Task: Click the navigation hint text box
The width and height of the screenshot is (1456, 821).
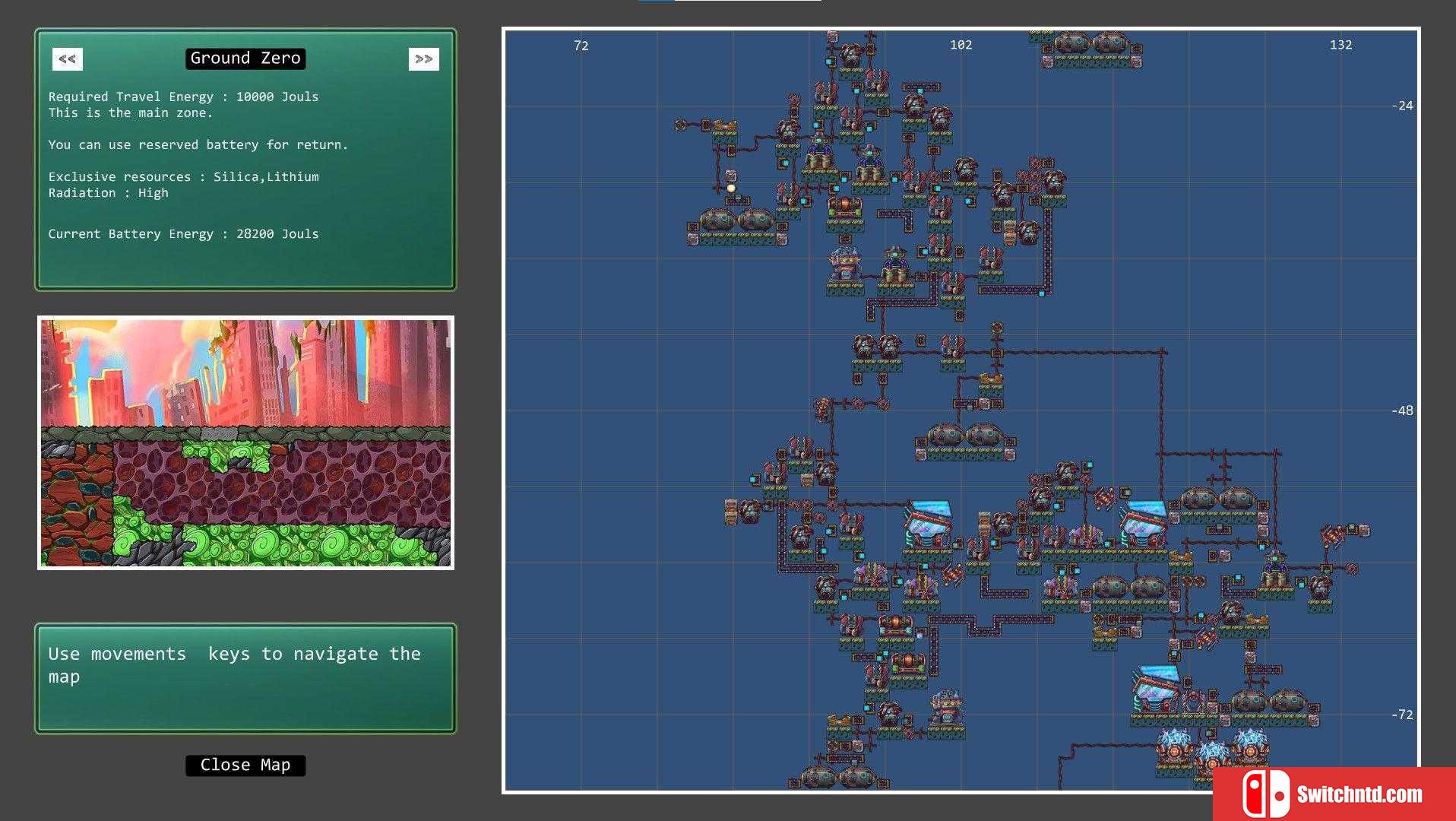Action: (245, 679)
